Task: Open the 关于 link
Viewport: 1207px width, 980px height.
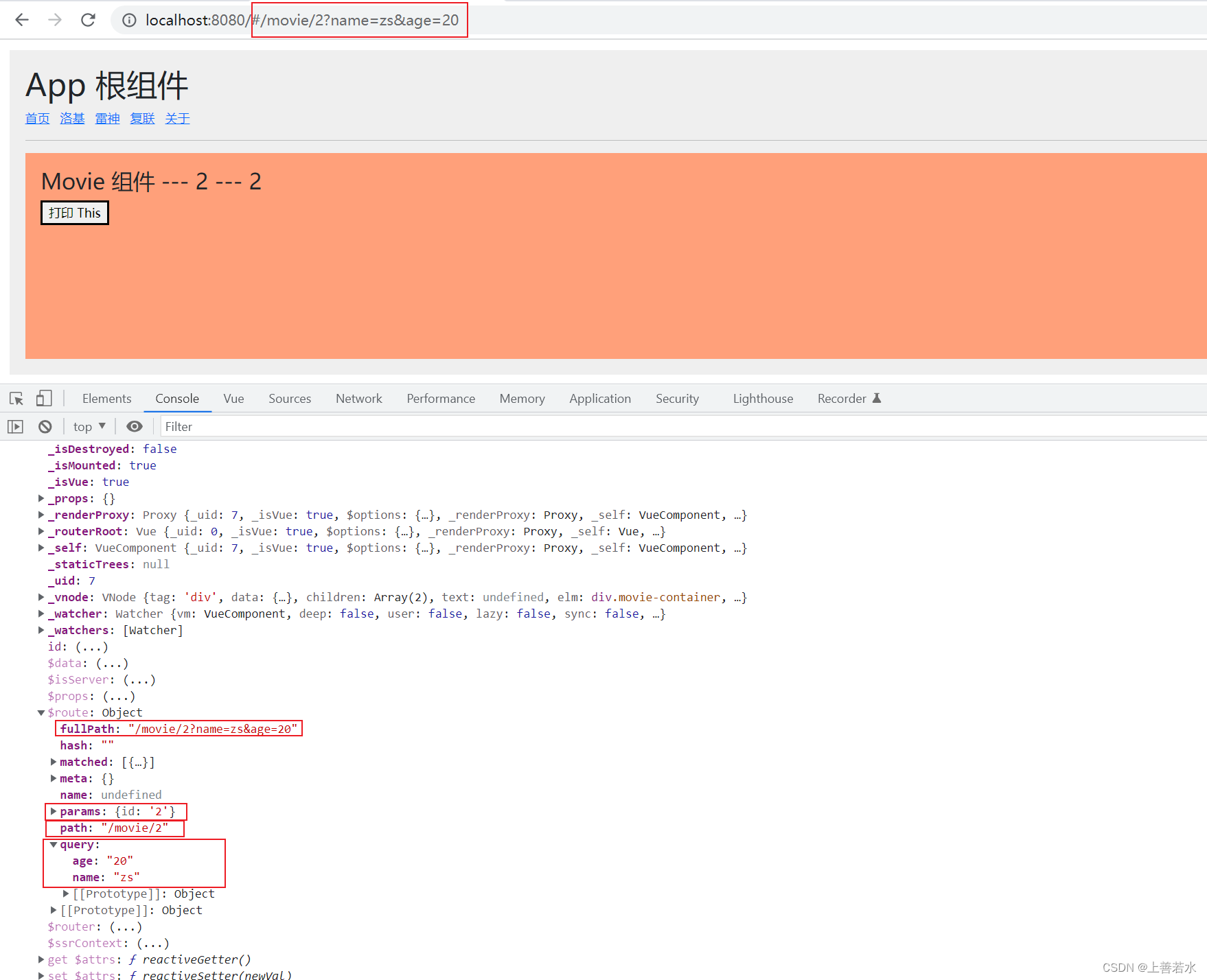Action: tap(177, 119)
